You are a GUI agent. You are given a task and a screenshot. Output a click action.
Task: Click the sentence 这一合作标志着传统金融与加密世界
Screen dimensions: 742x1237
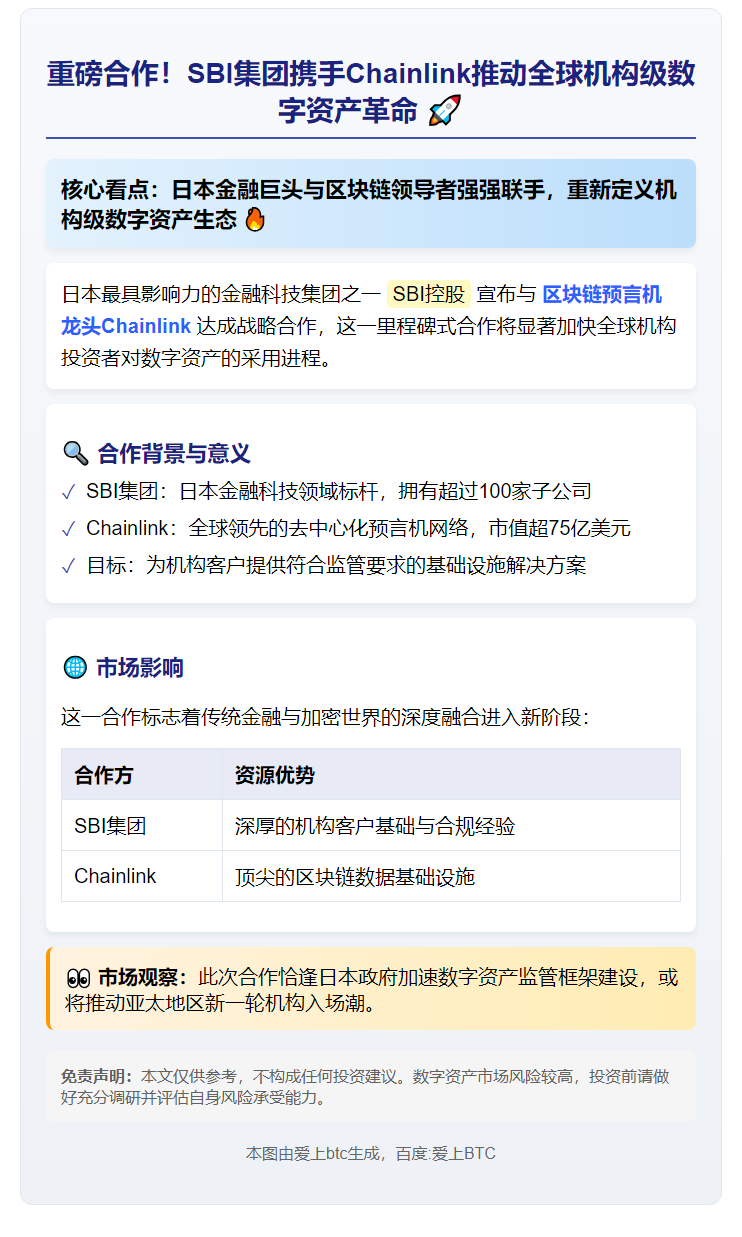pos(326,716)
